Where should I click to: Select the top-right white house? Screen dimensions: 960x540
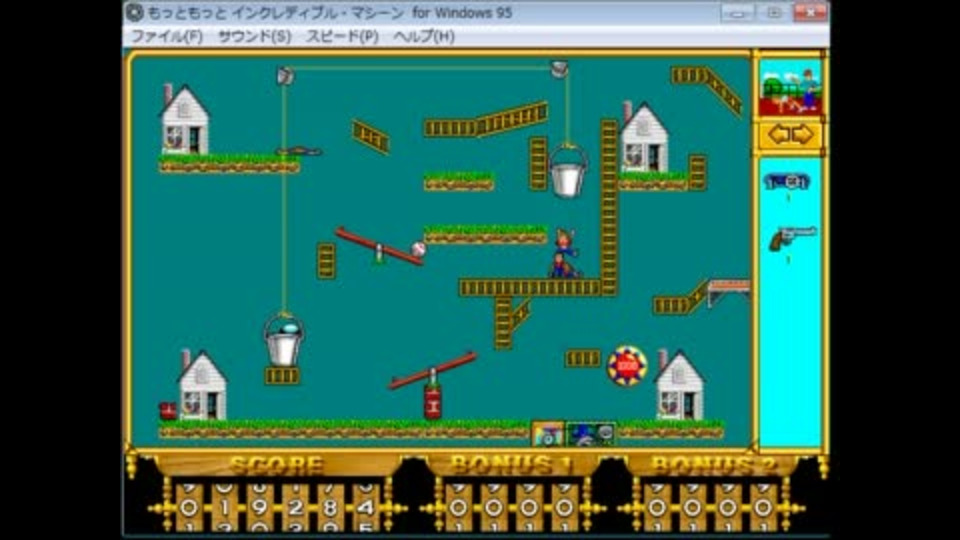coord(643,138)
